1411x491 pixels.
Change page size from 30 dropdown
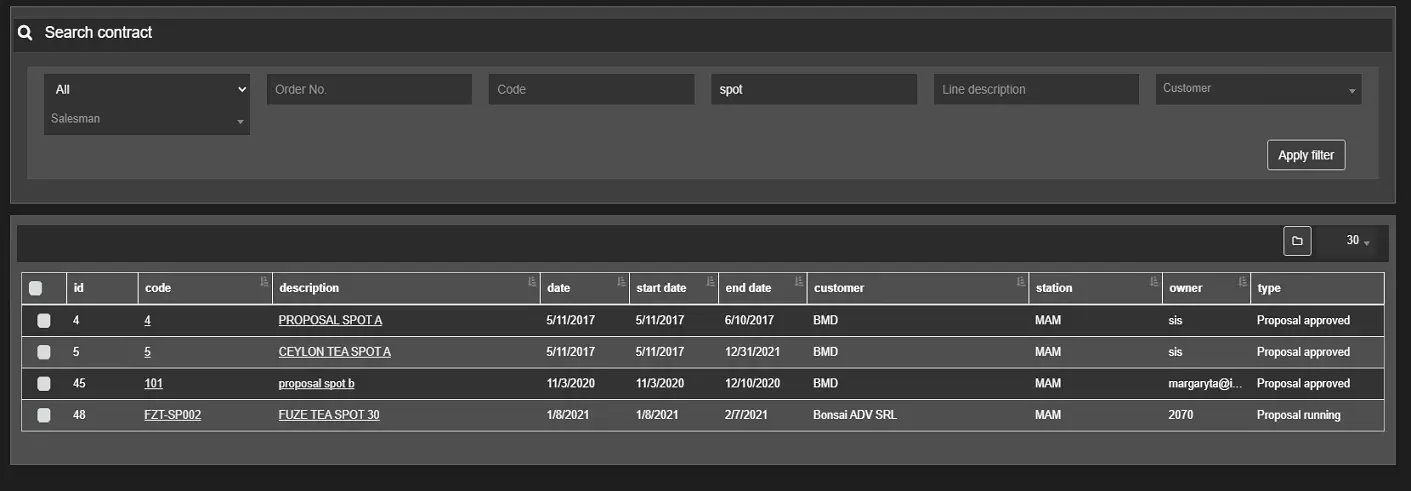pyautogui.click(x=1357, y=241)
